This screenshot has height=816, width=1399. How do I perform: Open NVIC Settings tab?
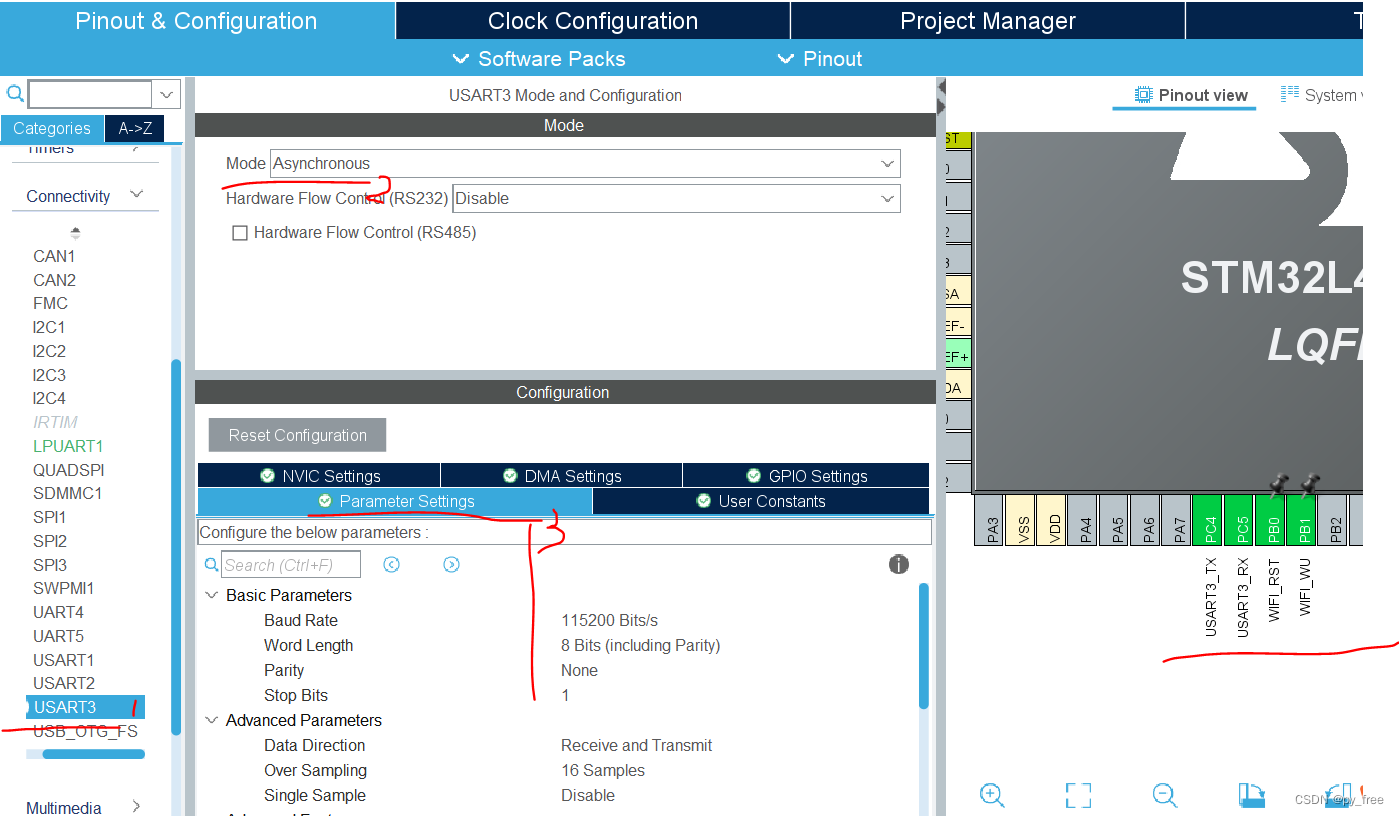tap(319, 476)
